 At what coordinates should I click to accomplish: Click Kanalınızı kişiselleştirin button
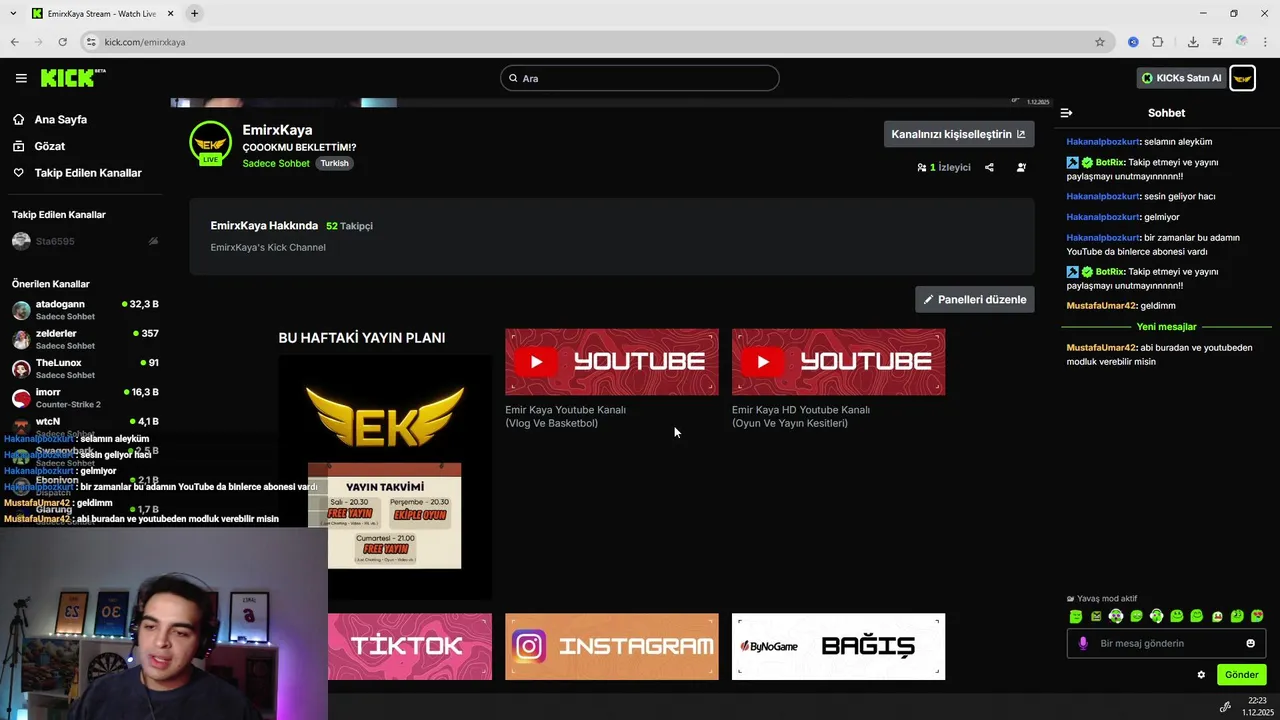pos(959,134)
